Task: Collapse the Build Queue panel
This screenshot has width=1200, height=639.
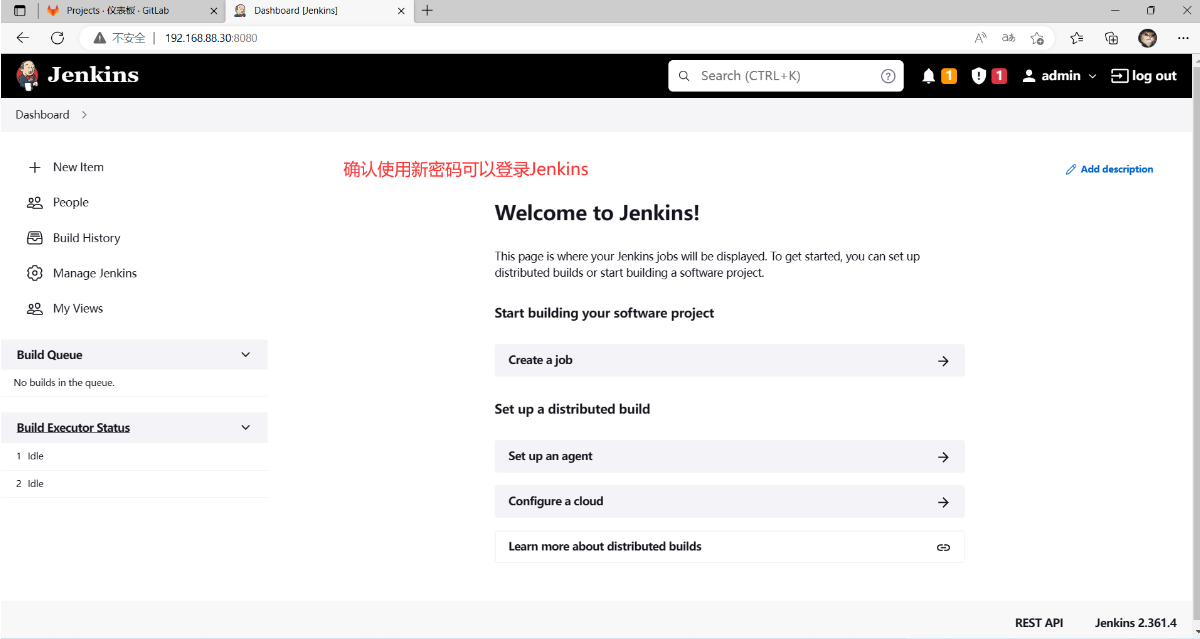Action: tap(246, 355)
